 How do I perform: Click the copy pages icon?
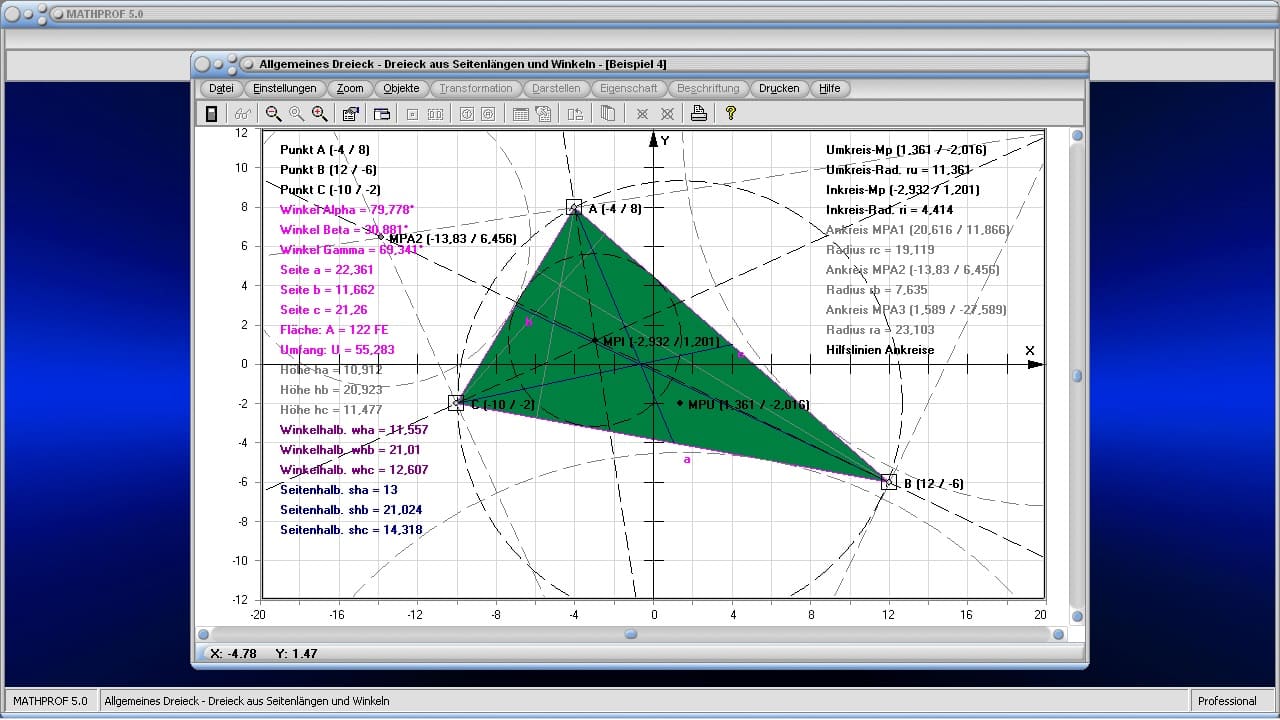(607, 114)
